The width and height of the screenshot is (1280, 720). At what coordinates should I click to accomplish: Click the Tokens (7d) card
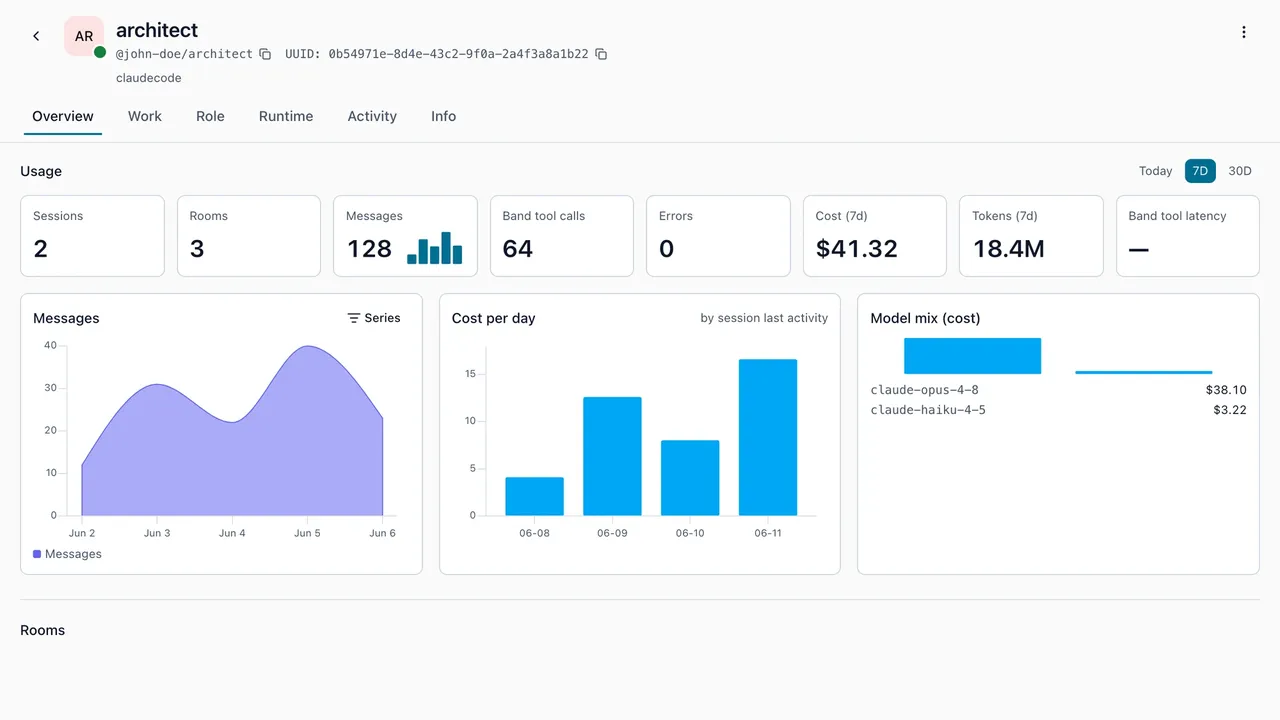1031,236
